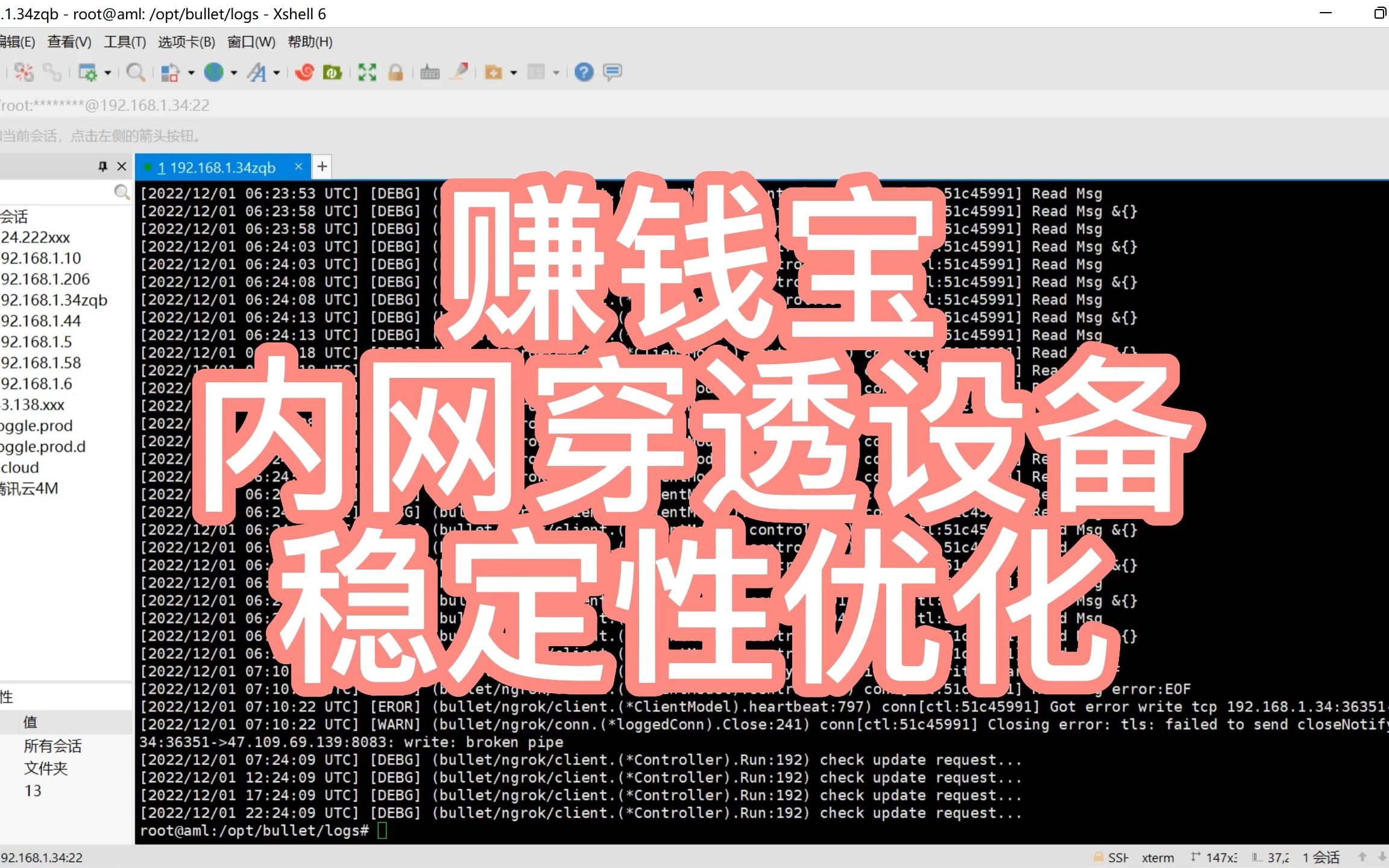Click the chat bubble feedback icon
The image size is (1389, 868).
tap(613, 73)
